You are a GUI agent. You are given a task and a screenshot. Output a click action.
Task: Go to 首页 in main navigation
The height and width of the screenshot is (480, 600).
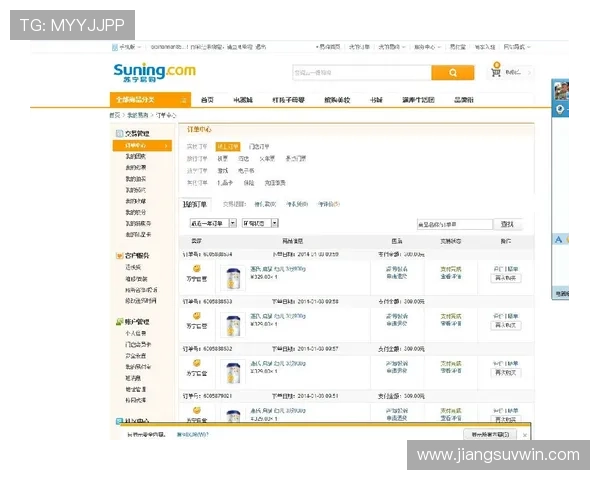point(207,100)
